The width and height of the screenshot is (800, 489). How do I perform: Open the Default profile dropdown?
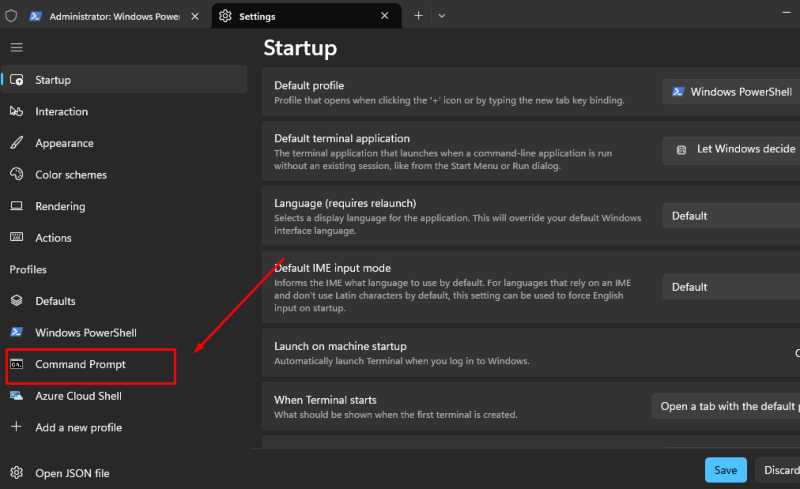731,92
